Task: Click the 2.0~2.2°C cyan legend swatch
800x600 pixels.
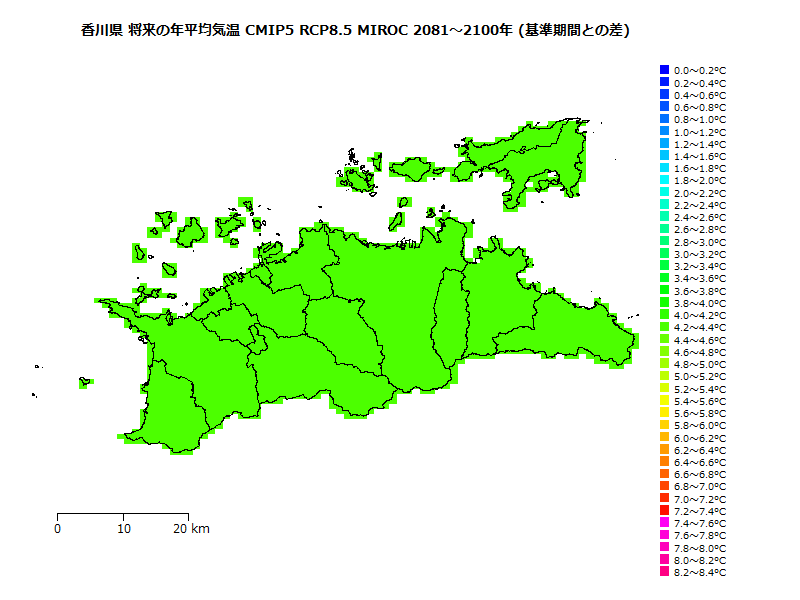Action: (664, 192)
